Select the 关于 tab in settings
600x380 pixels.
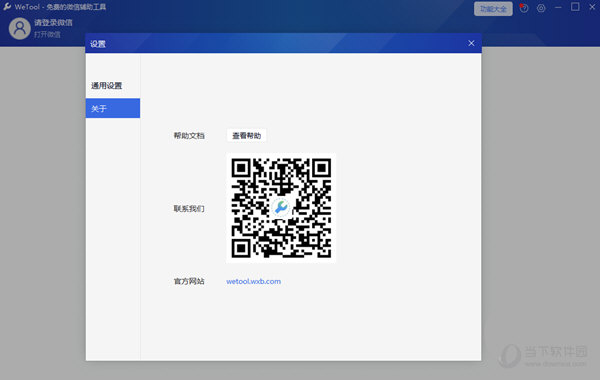(113, 108)
